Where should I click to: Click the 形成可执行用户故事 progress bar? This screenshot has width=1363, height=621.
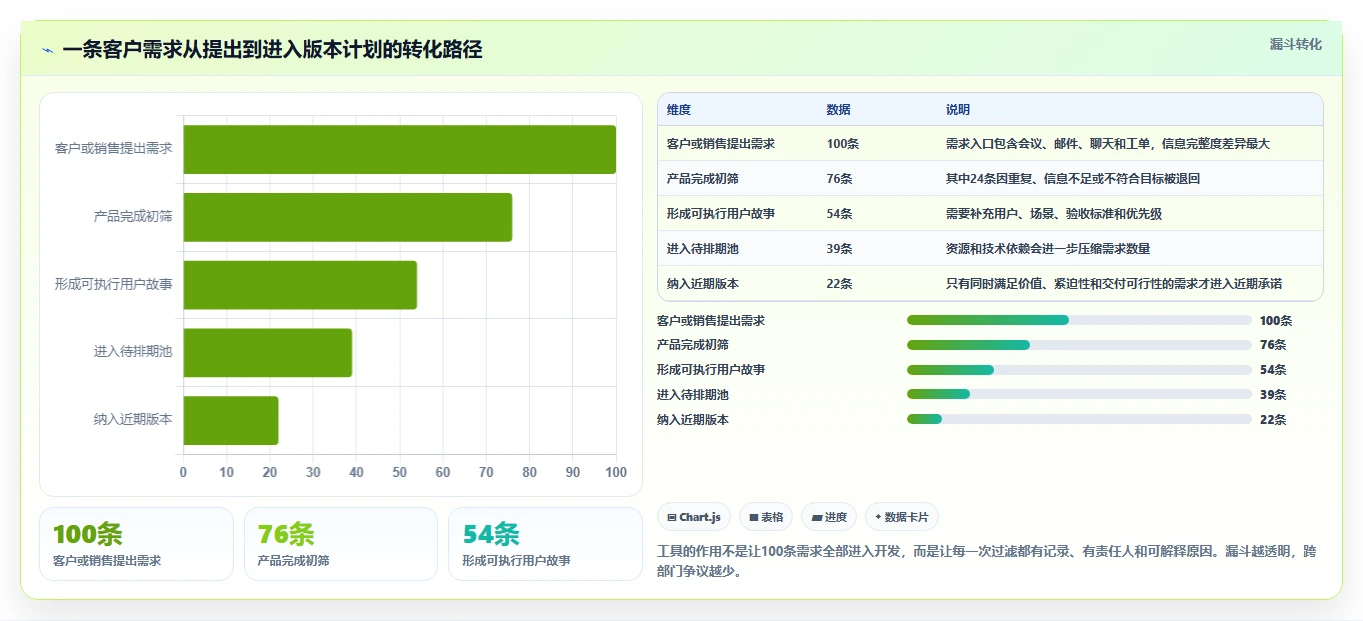coord(1079,370)
